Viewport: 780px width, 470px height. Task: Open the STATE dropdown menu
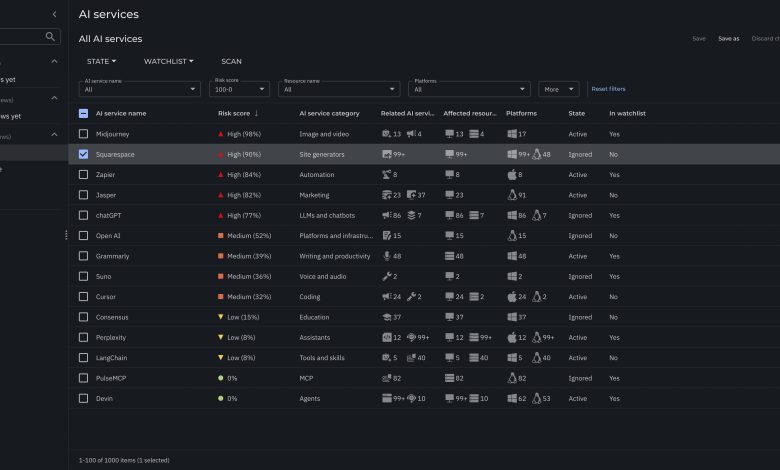pyautogui.click(x=101, y=61)
